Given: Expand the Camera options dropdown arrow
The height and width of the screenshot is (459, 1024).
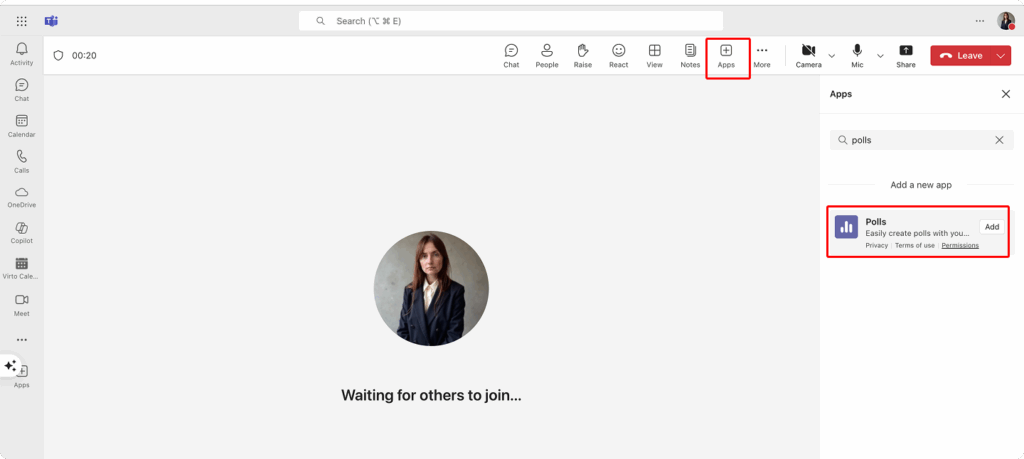Looking at the screenshot, I should [831, 56].
